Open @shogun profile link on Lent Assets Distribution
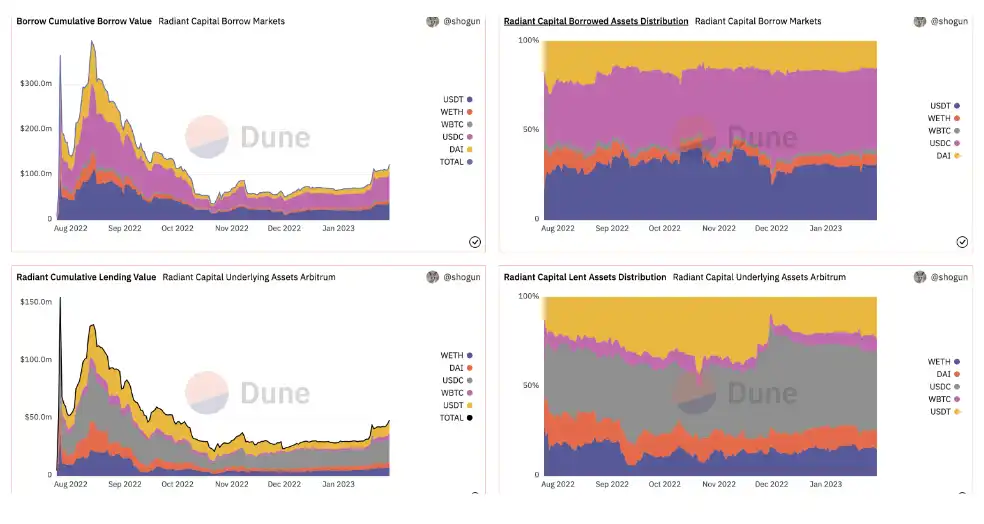The image size is (984, 524). [949, 277]
